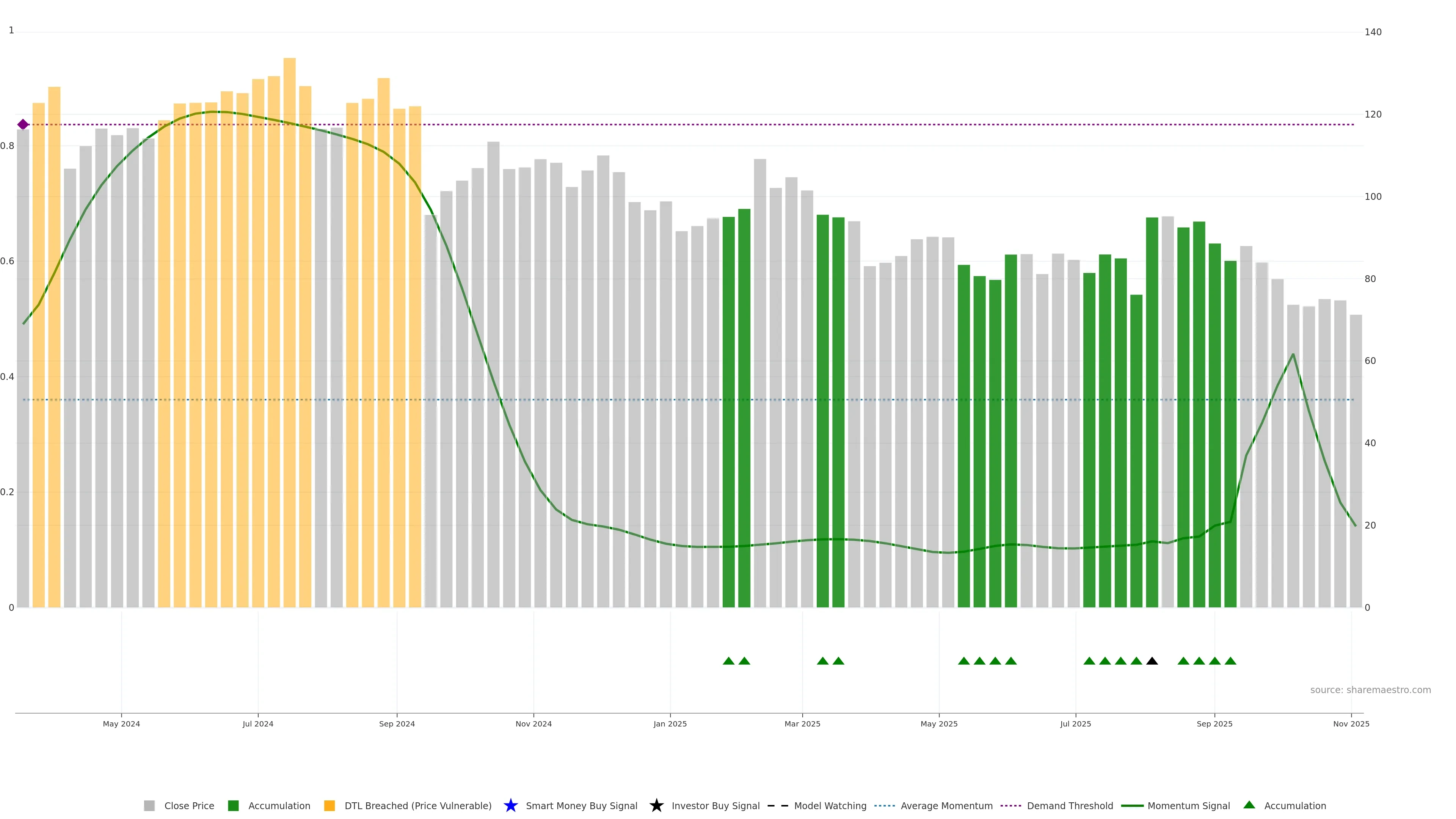
Task: Select the Nov 2025 date tick label
Action: click(1351, 723)
